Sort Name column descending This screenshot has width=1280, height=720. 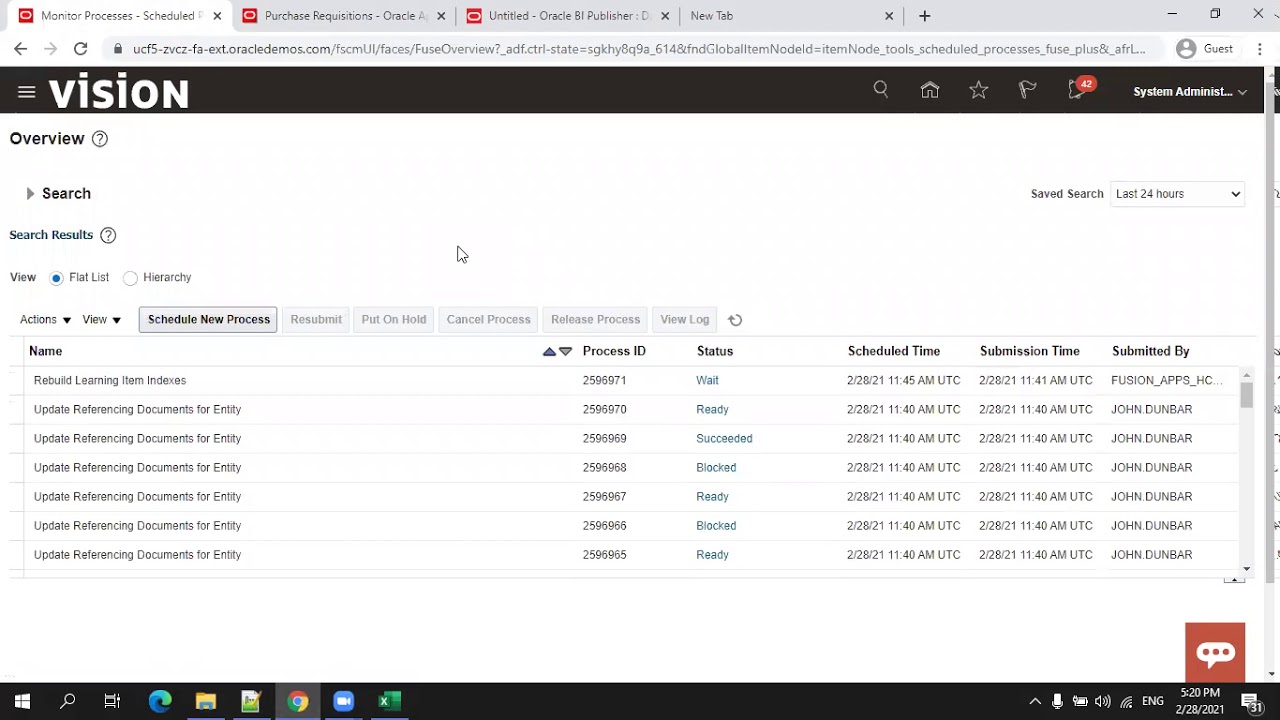click(566, 351)
